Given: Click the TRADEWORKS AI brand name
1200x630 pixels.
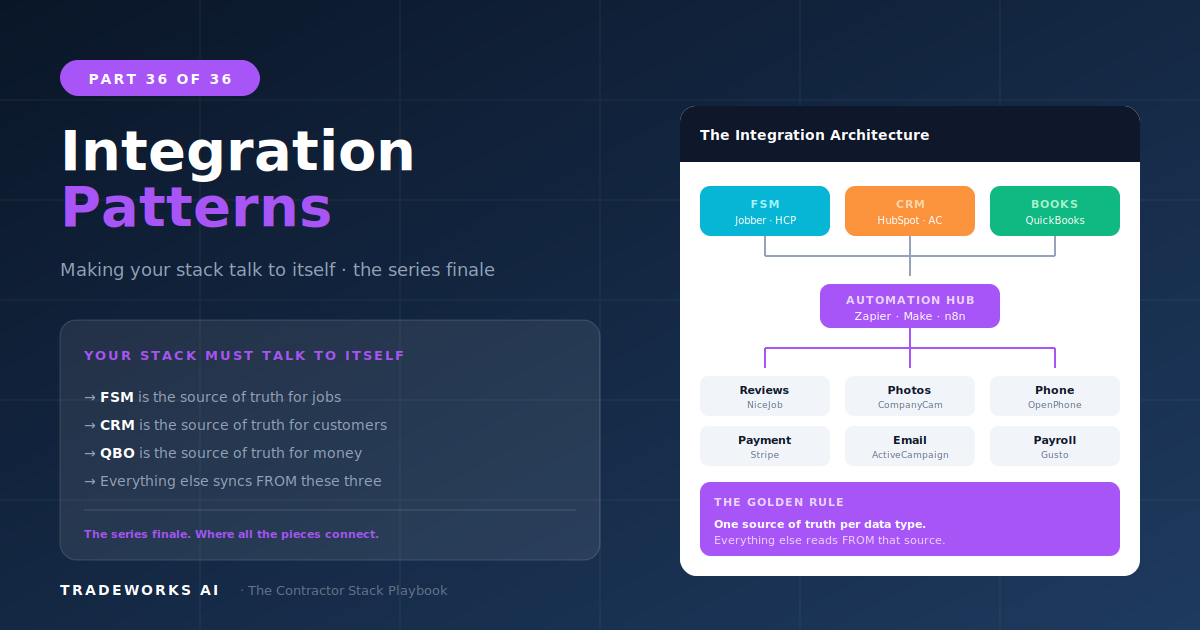Looking at the screenshot, I should (140, 590).
